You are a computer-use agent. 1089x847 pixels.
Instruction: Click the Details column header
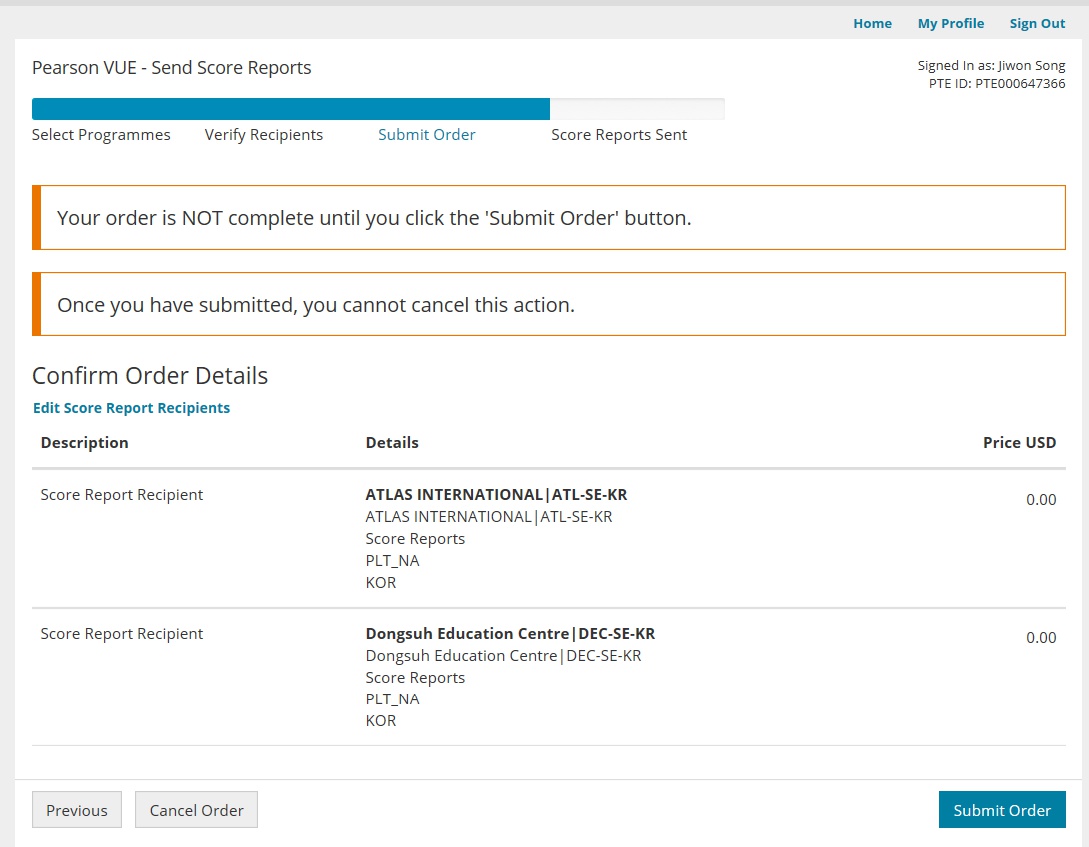pos(392,443)
